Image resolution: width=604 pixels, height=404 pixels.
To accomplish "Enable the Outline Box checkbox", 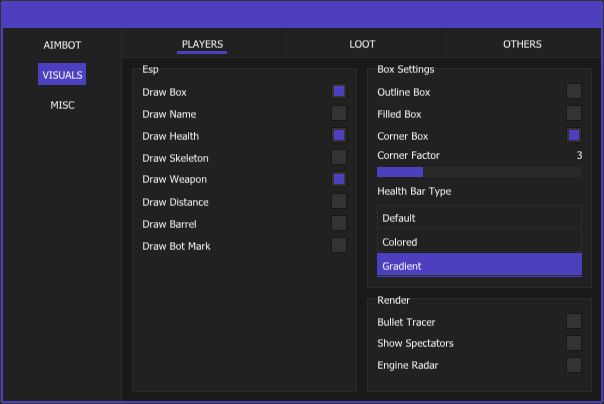I will click(x=574, y=91).
